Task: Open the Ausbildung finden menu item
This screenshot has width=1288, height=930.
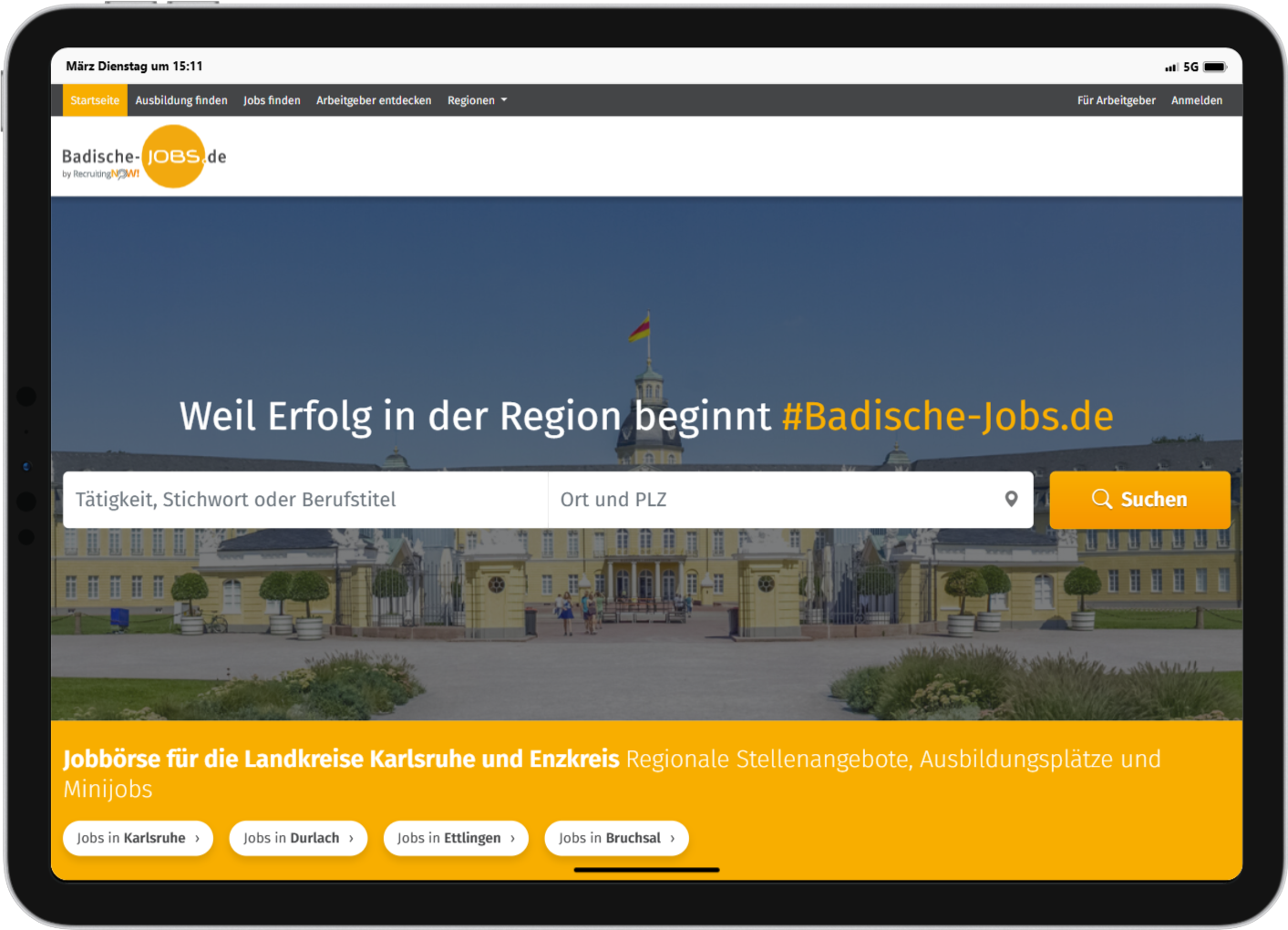Action: [180, 100]
